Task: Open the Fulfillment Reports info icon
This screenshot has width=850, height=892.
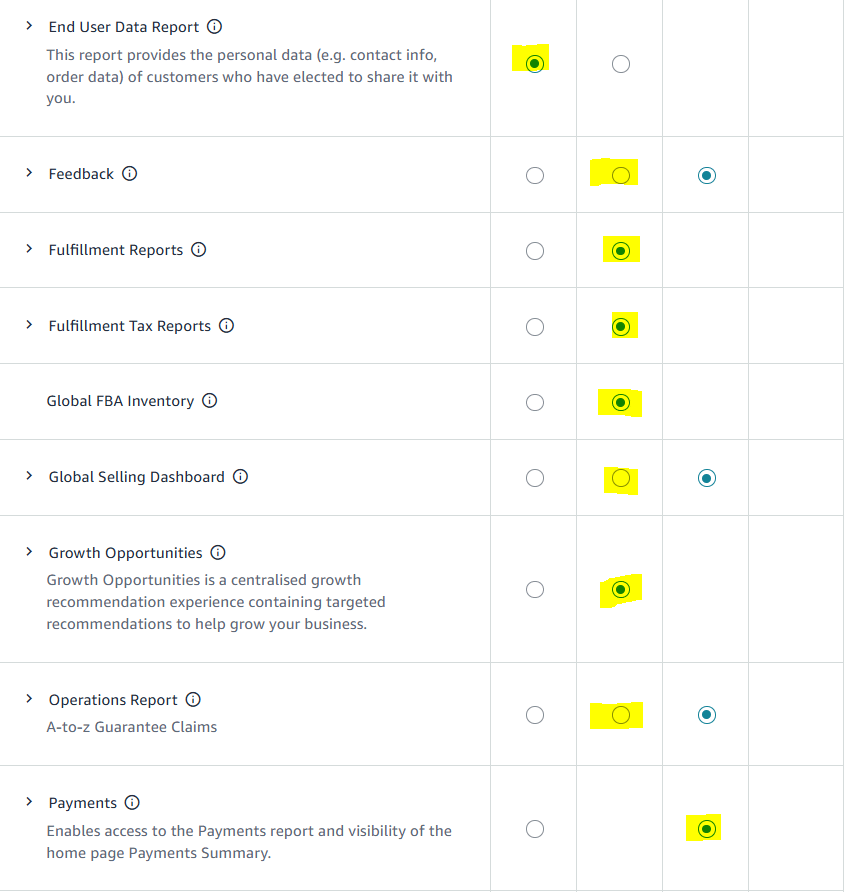Action: click(198, 250)
